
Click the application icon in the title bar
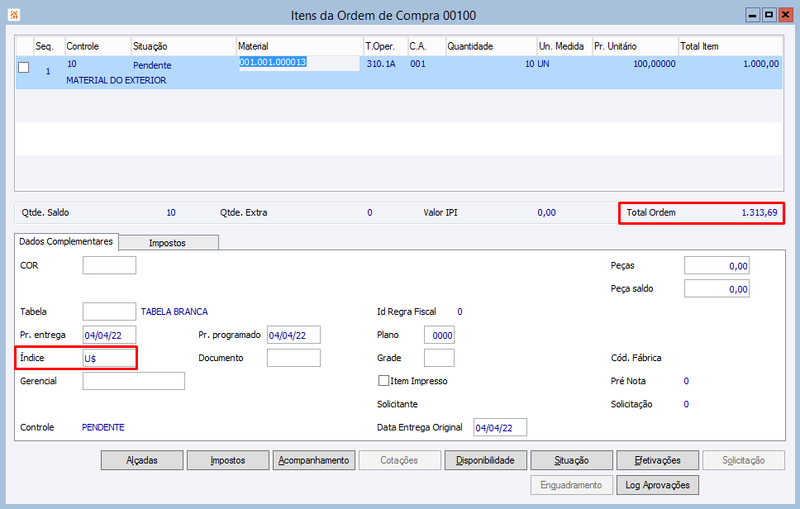point(14,15)
